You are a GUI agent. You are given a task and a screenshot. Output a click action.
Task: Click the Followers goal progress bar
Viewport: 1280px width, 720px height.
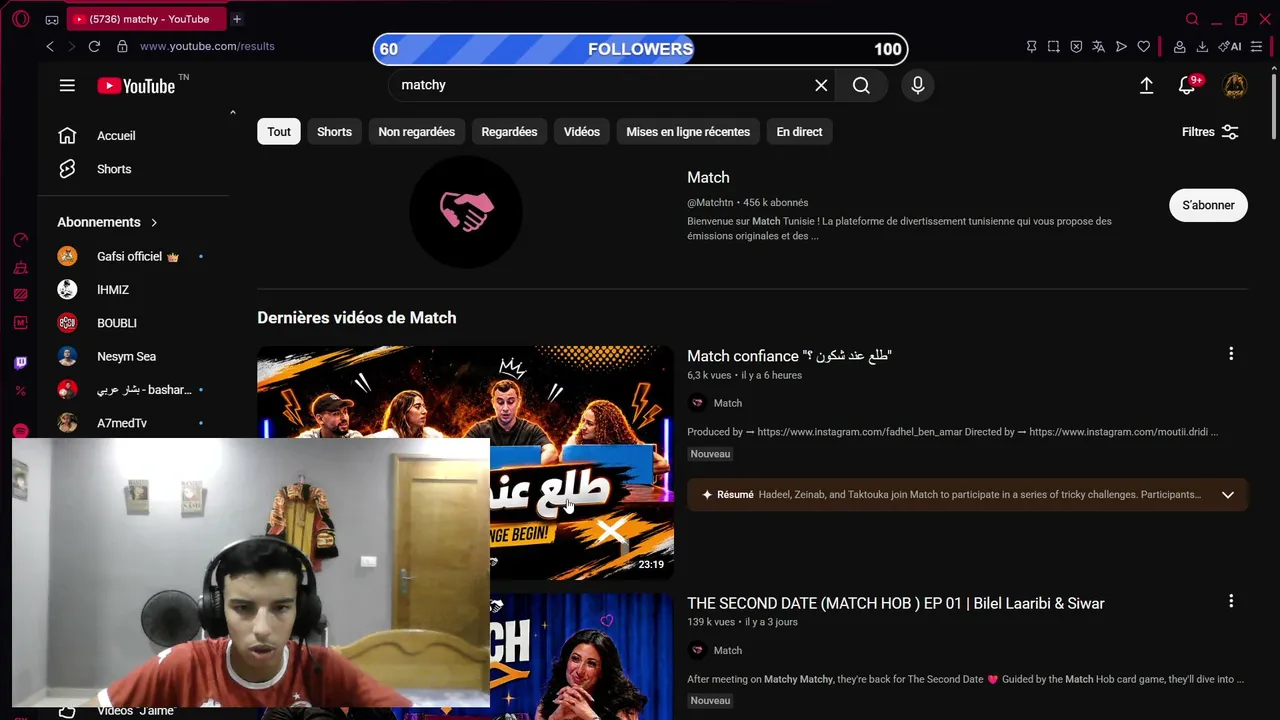click(640, 49)
